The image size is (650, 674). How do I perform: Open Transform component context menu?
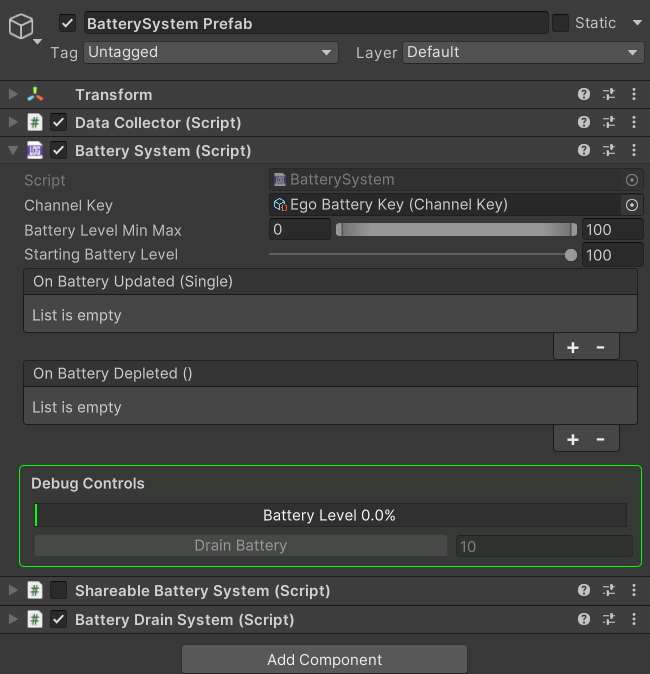coord(634,94)
